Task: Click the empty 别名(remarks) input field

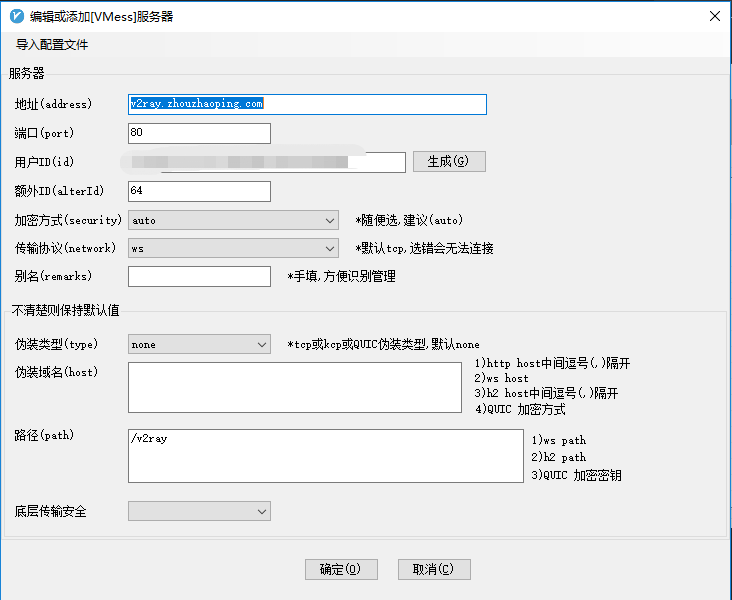Action: click(x=199, y=276)
